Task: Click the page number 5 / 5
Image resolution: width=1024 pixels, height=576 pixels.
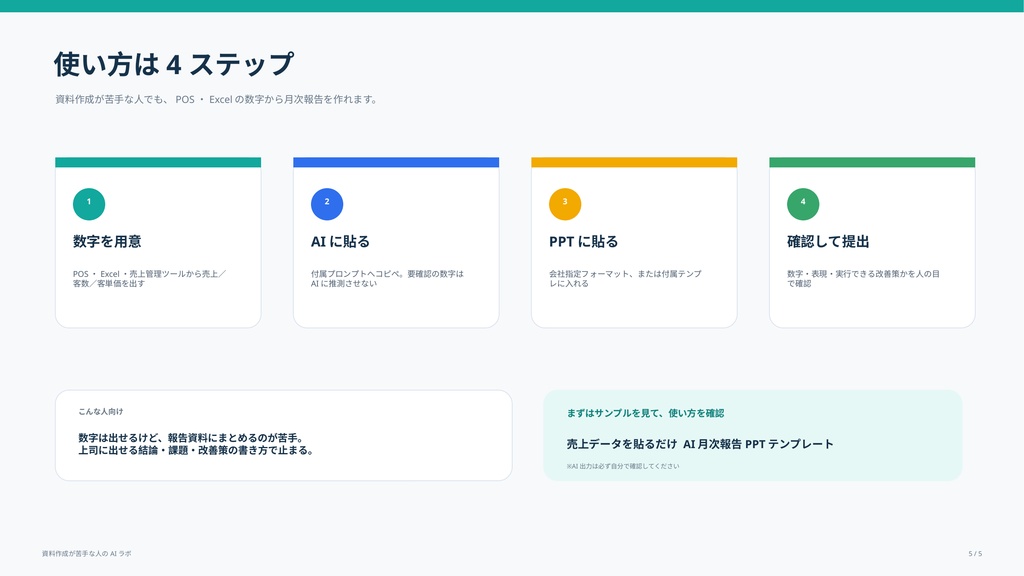Action: tap(975, 553)
